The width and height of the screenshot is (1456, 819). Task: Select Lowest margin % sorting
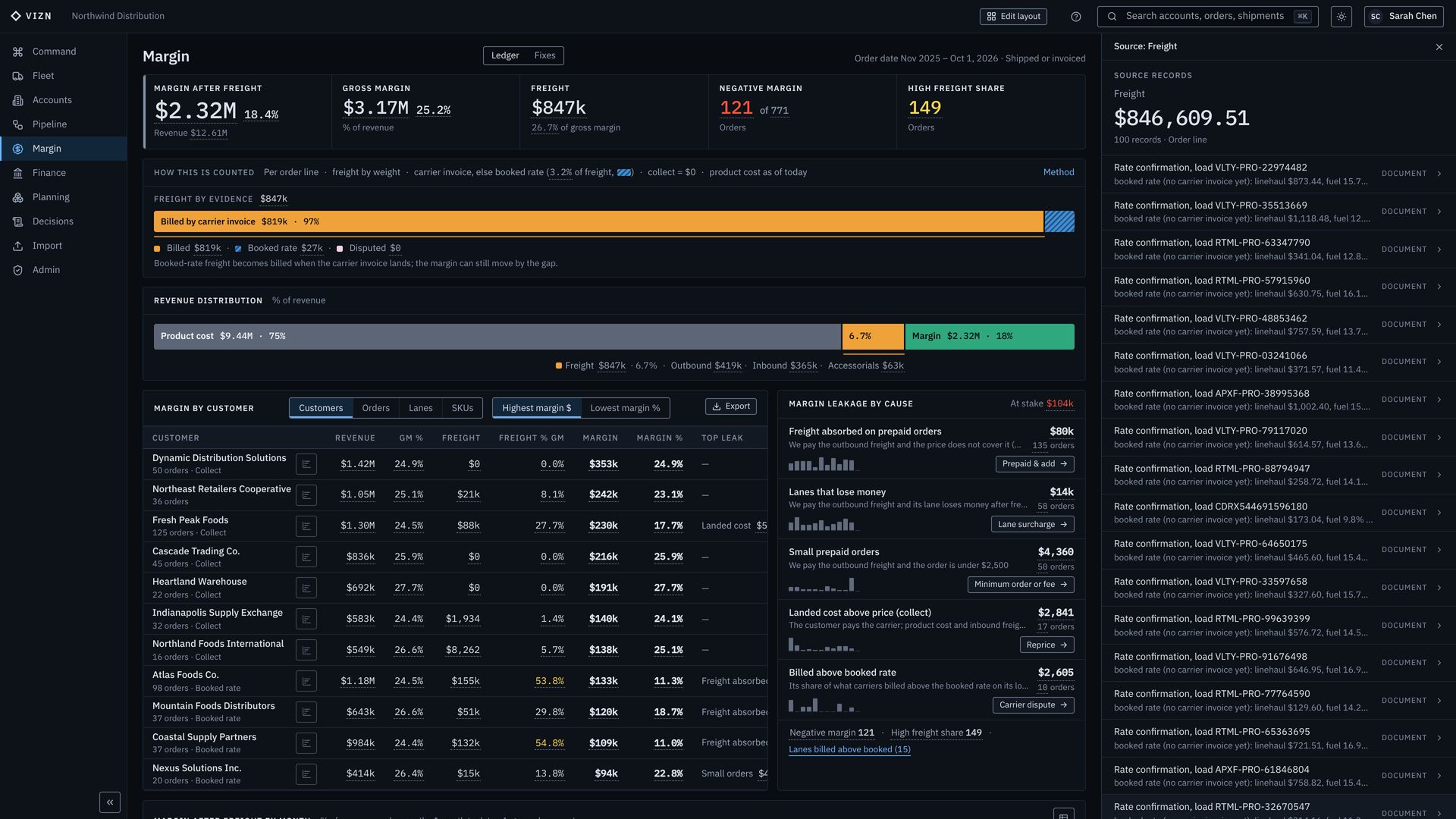click(625, 408)
